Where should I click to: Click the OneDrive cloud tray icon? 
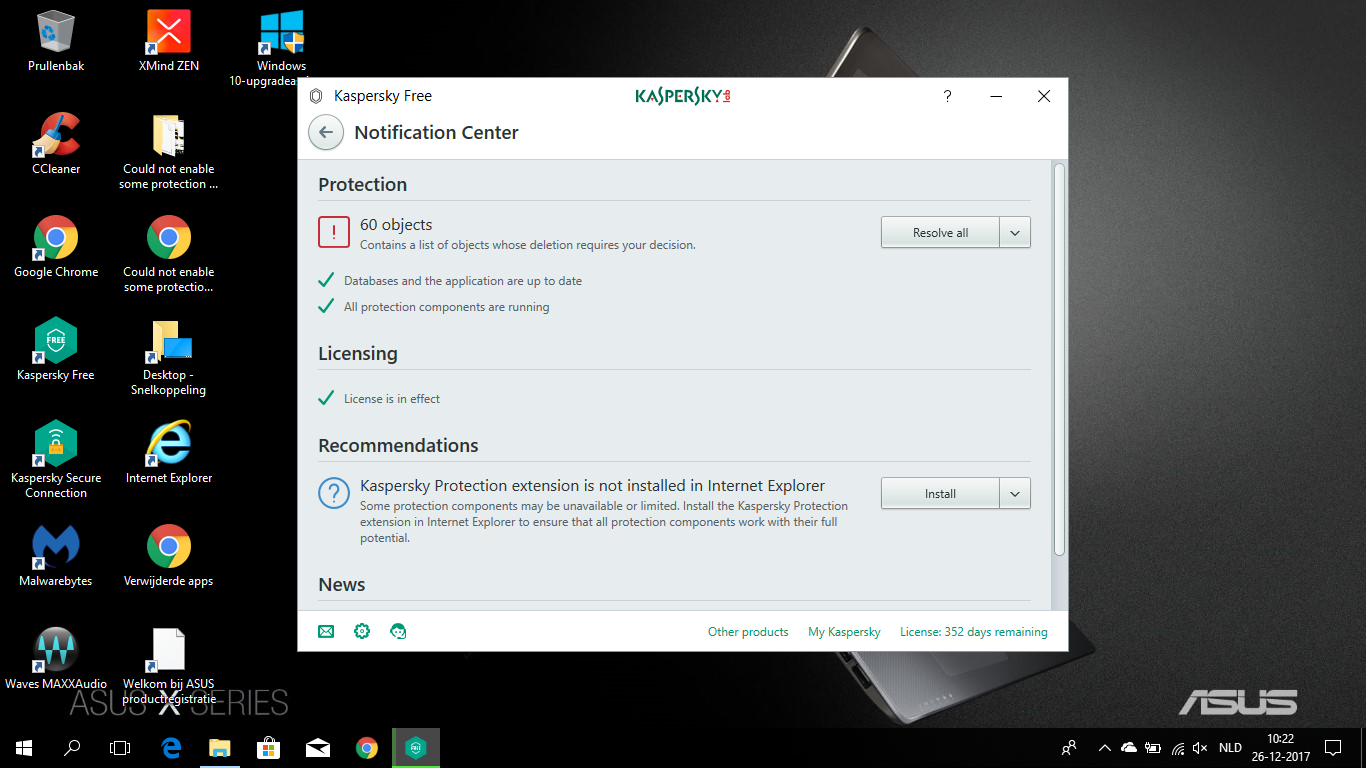(x=1129, y=747)
